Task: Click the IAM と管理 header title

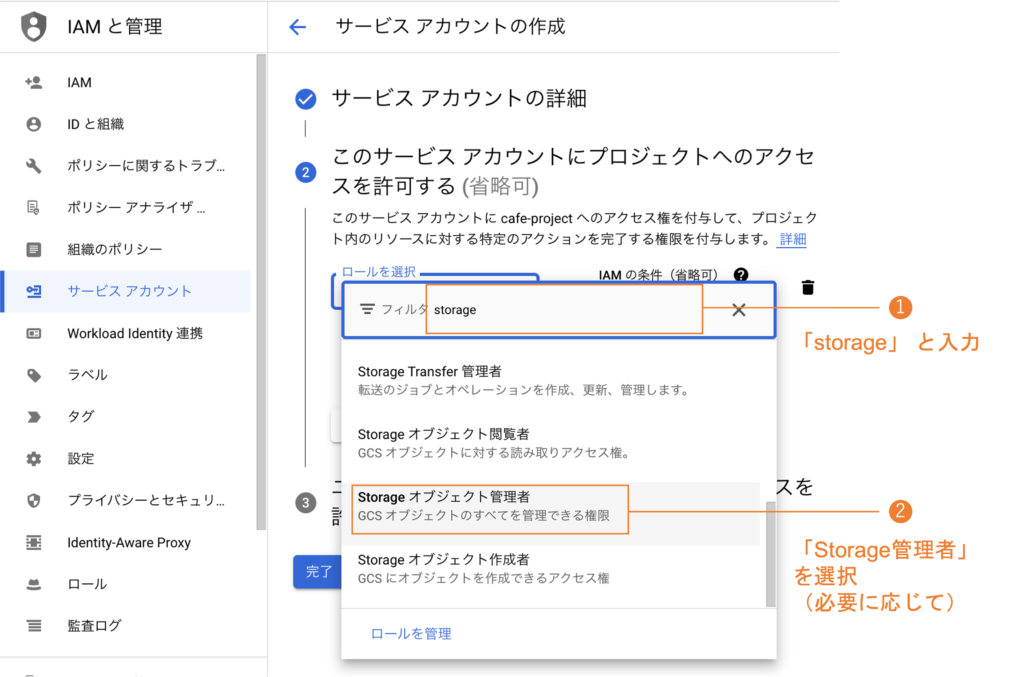Action: [x=115, y=27]
